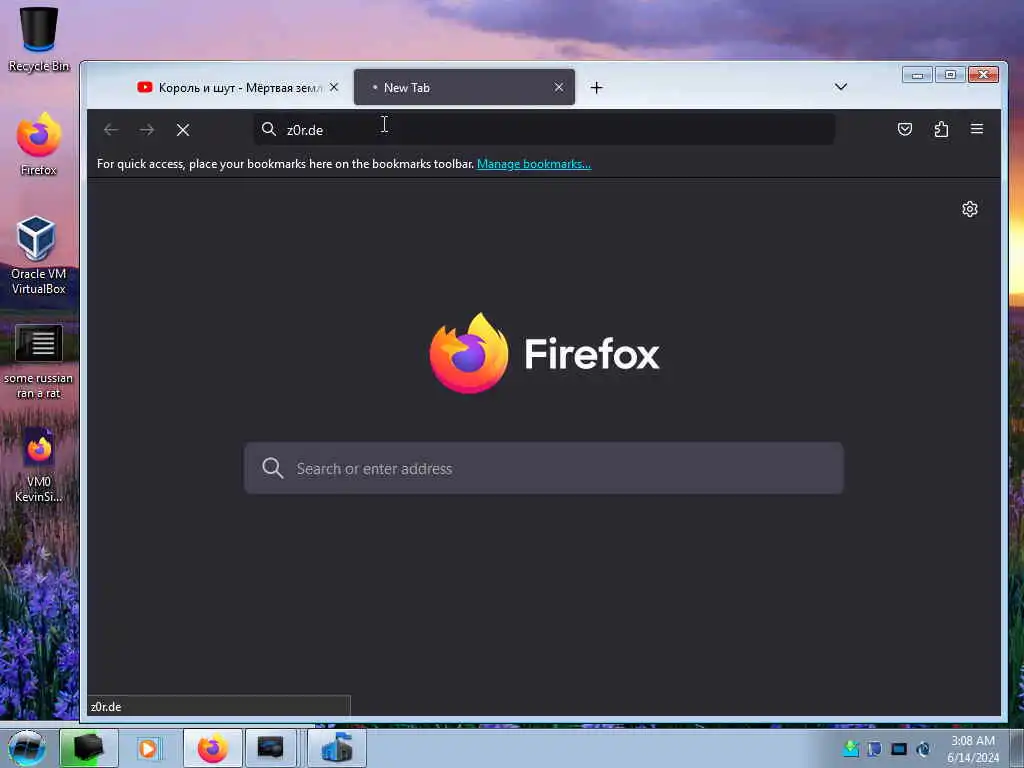Image resolution: width=1024 pixels, height=768 pixels.
Task: Click the address bar containing z0r.de
Action: coord(544,129)
